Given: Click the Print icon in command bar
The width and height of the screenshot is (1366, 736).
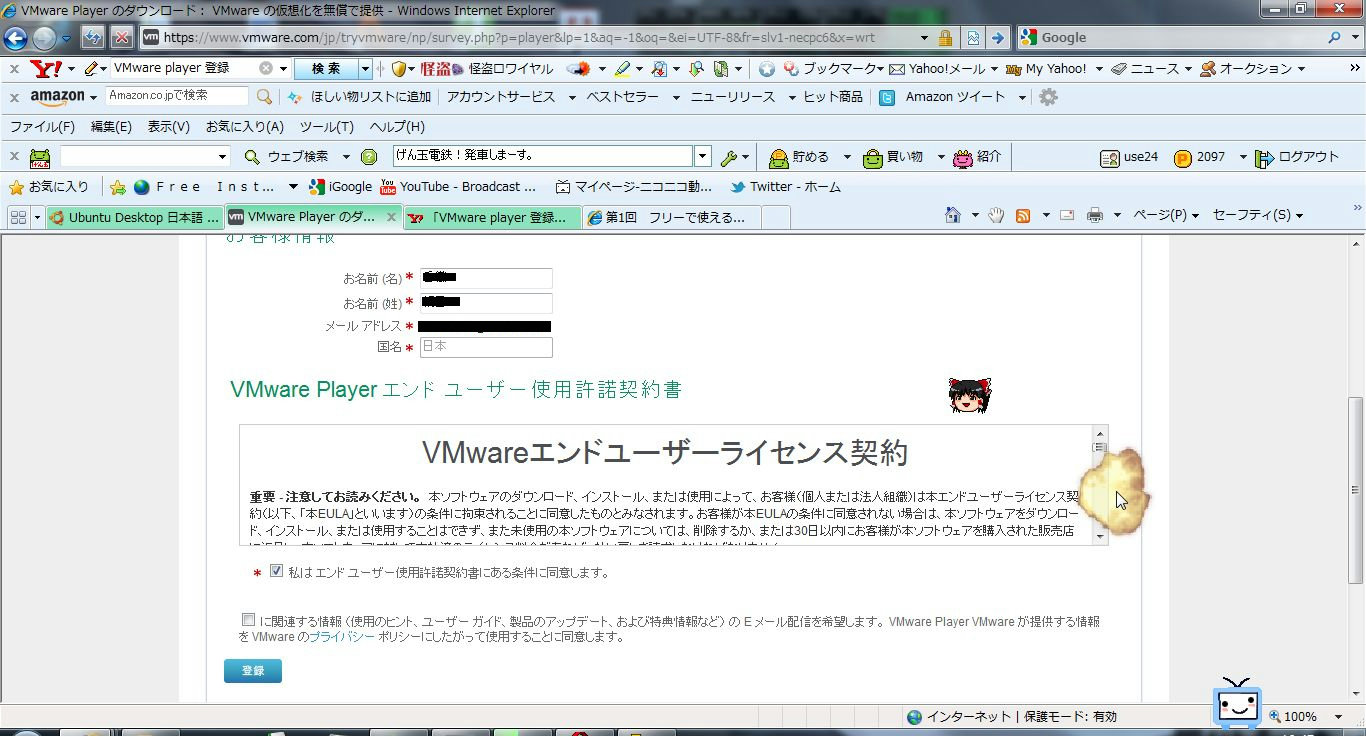Looking at the screenshot, I should 1095,215.
